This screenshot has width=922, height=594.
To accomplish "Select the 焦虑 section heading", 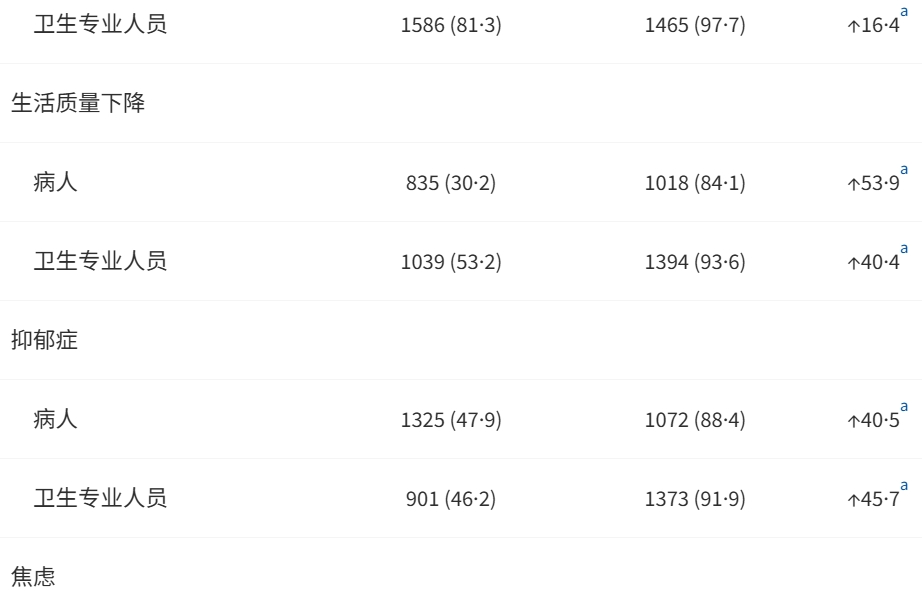I will (33, 577).
